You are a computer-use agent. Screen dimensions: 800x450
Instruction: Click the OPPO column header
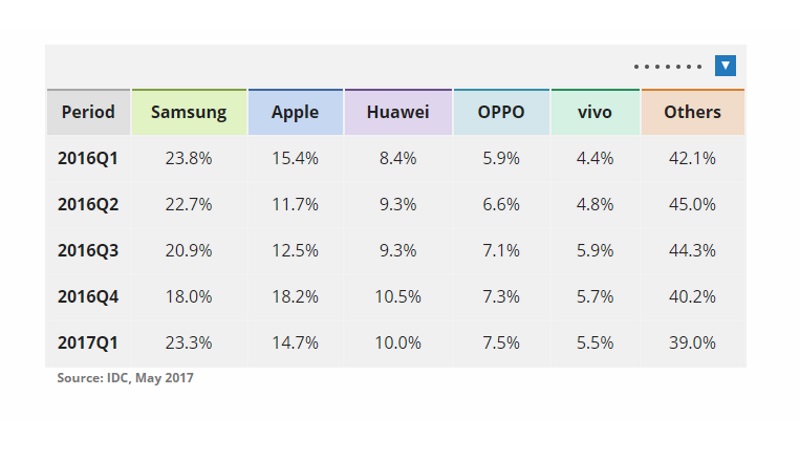tap(501, 112)
